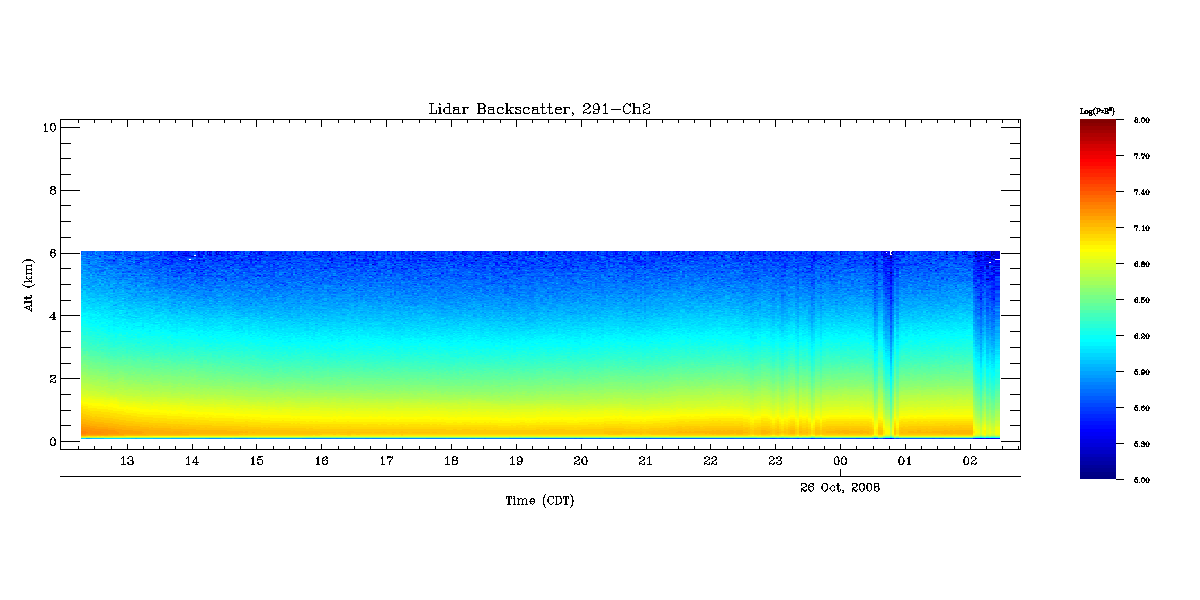Screen dimensions: 1200x600
Task: Click the '7.10' colorbar scale value
Action: (1142, 228)
